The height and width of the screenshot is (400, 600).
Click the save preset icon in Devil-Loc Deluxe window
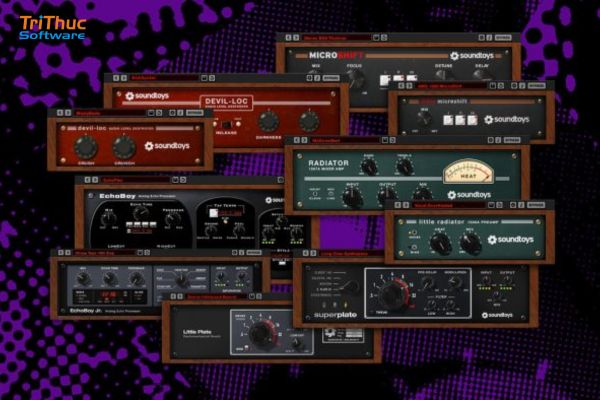point(204,78)
